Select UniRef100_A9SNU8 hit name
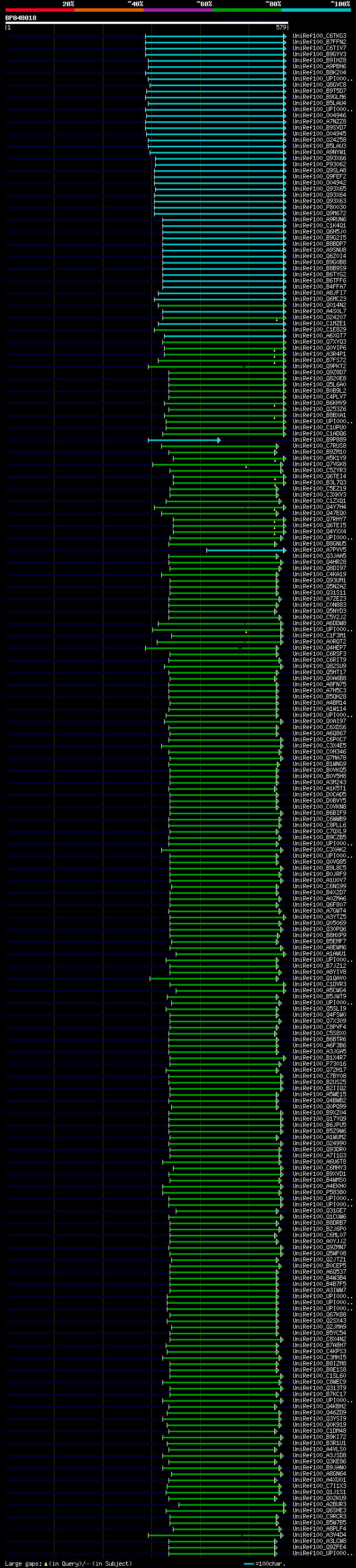Viewport: 356px width, 1568px height. [x=319, y=250]
